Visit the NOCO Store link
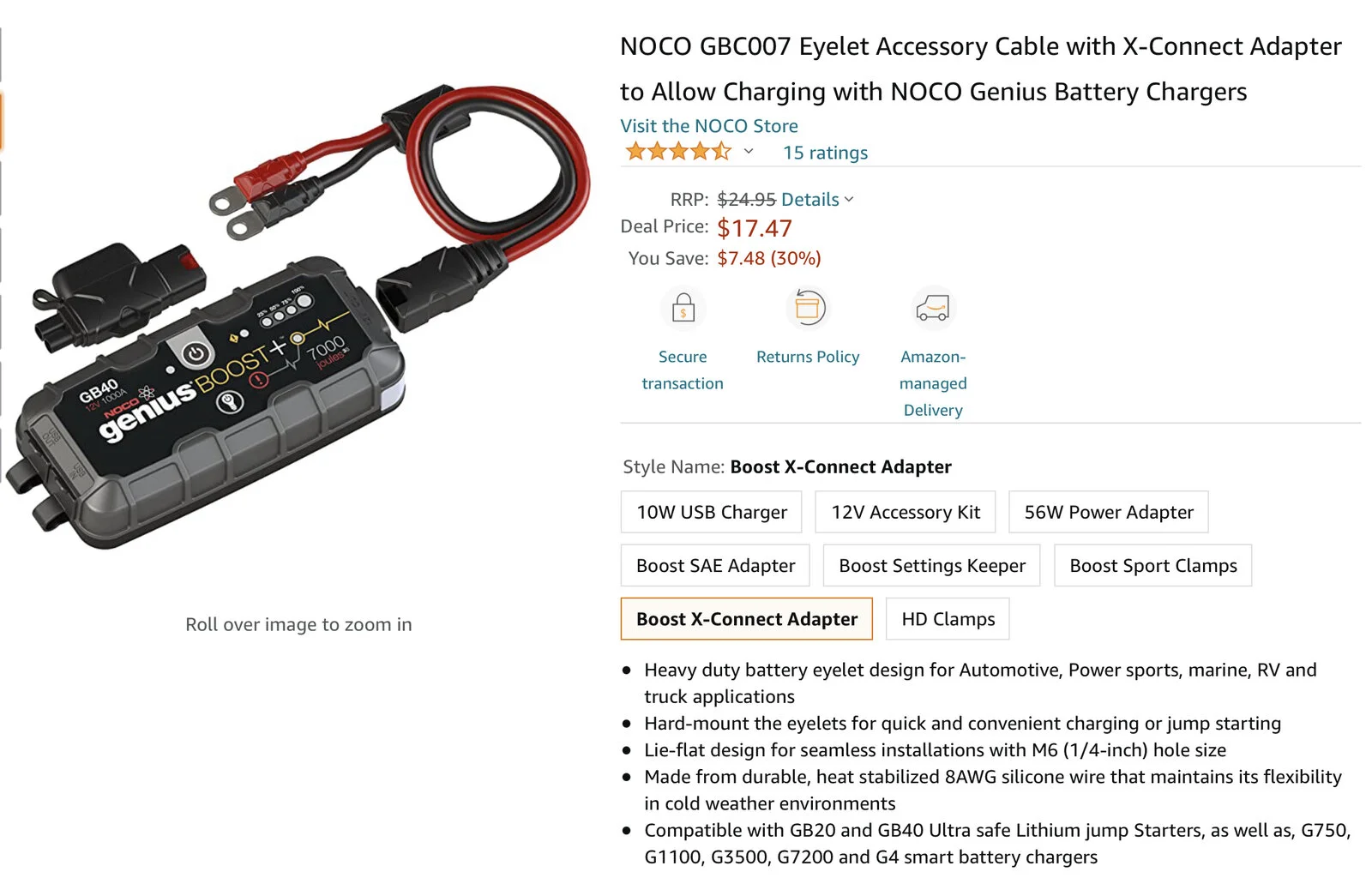This screenshot has width=1372, height=878. pos(709,126)
